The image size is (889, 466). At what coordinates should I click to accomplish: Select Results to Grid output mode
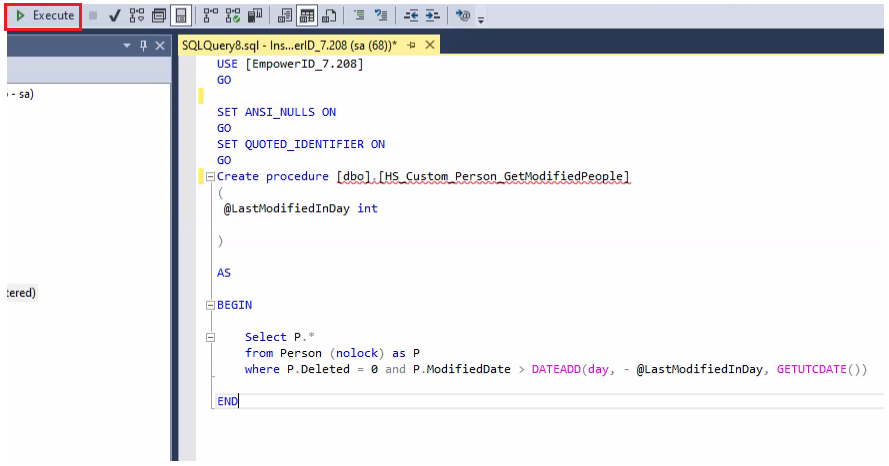307,16
